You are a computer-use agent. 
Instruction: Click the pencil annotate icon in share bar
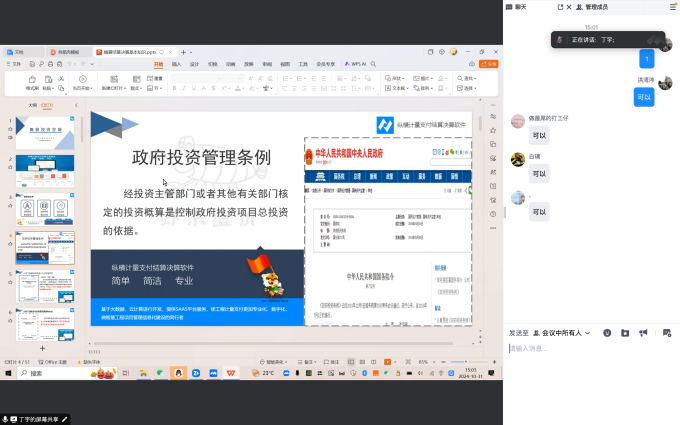pos(65,419)
